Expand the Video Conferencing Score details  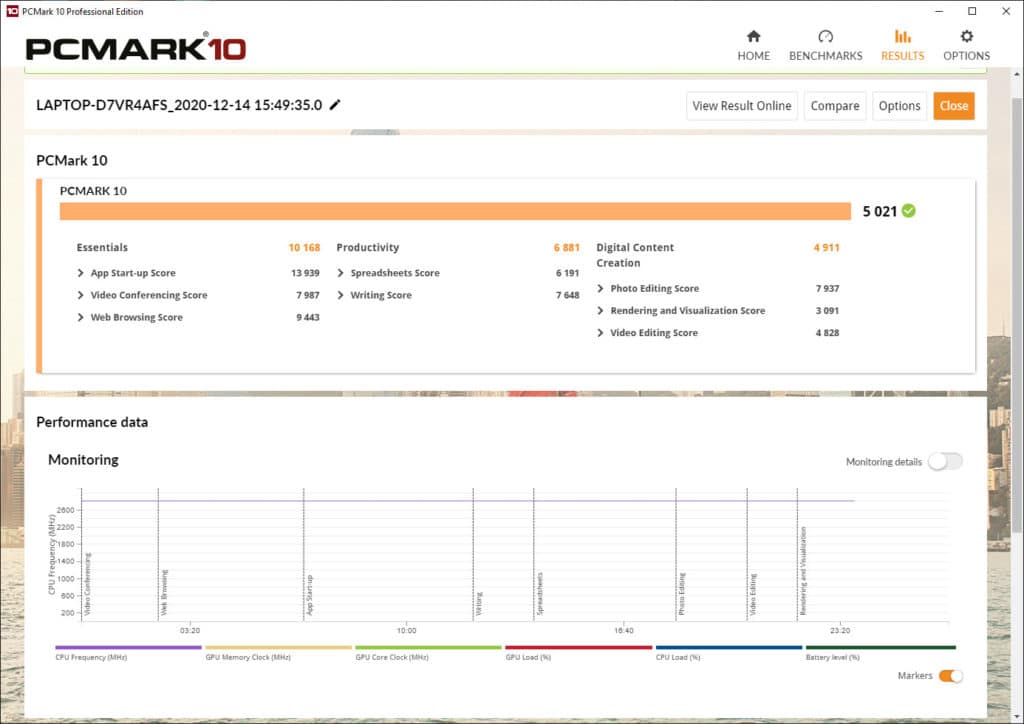(x=80, y=295)
